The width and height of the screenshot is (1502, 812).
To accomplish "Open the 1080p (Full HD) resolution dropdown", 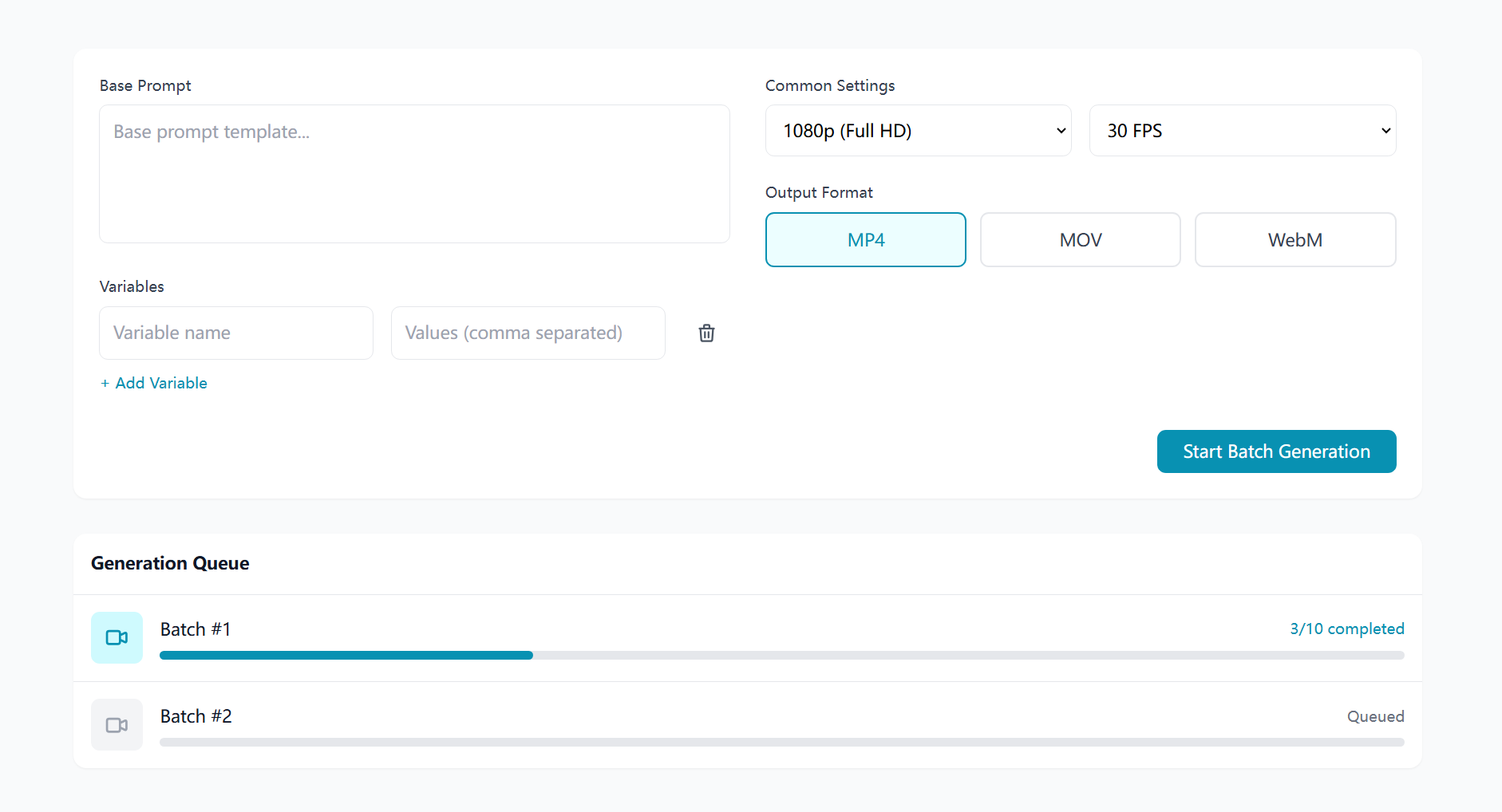I will click(919, 131).
